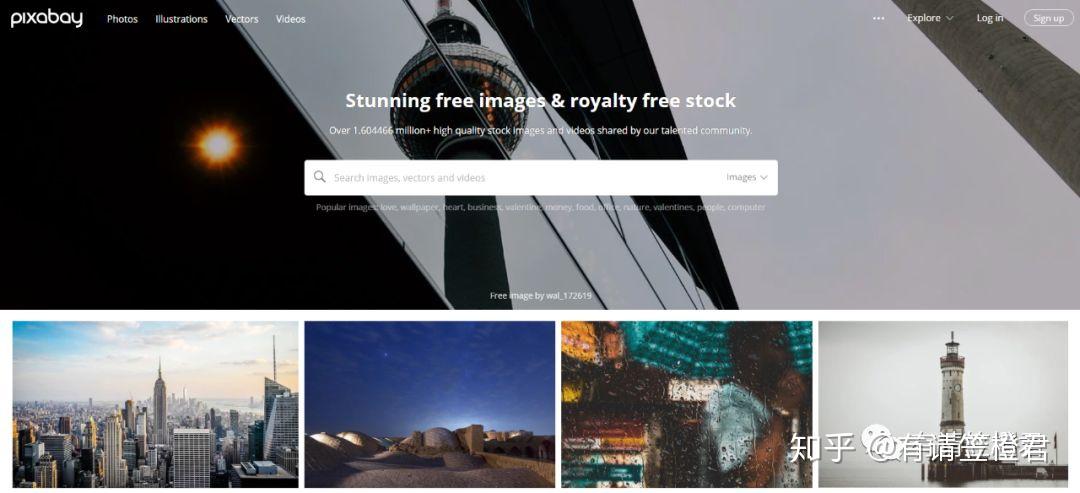Open the New York skyline thumbnail

[x=156, y=404]
